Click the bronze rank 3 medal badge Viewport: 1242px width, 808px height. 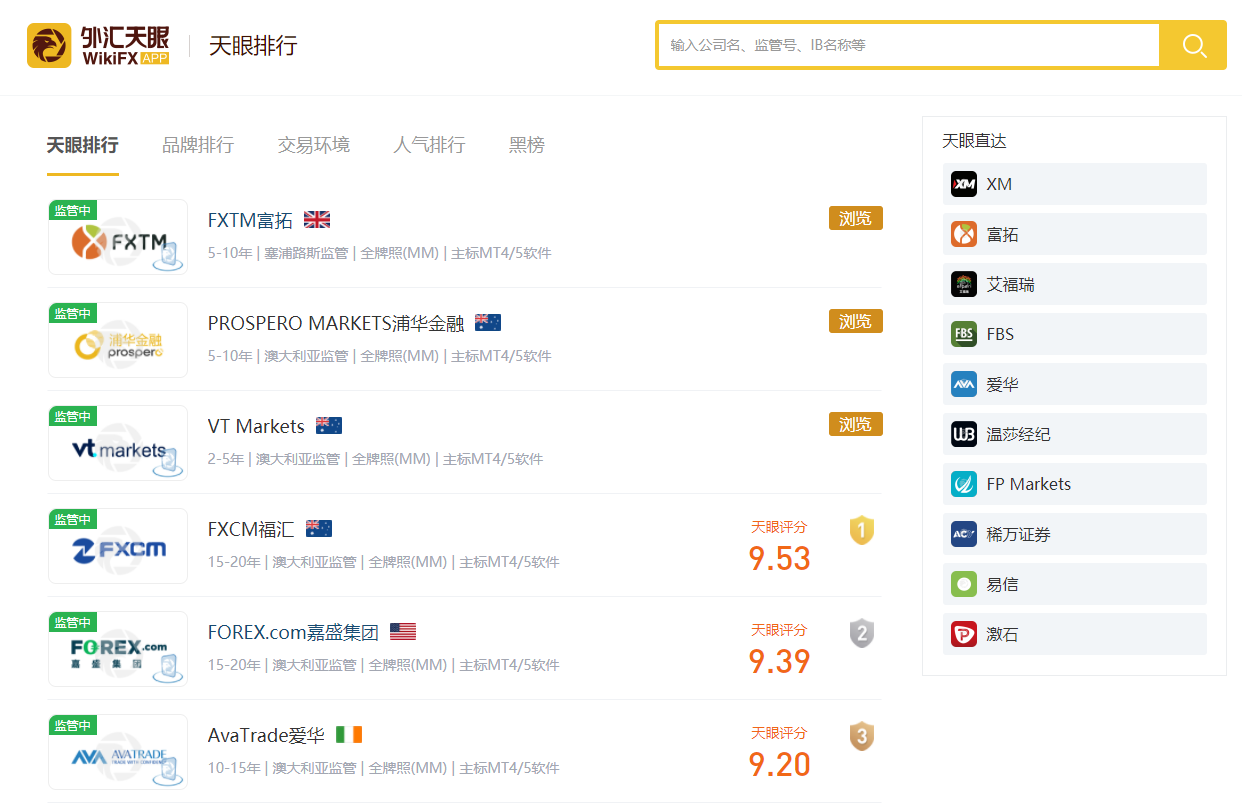tap(862, 736)
